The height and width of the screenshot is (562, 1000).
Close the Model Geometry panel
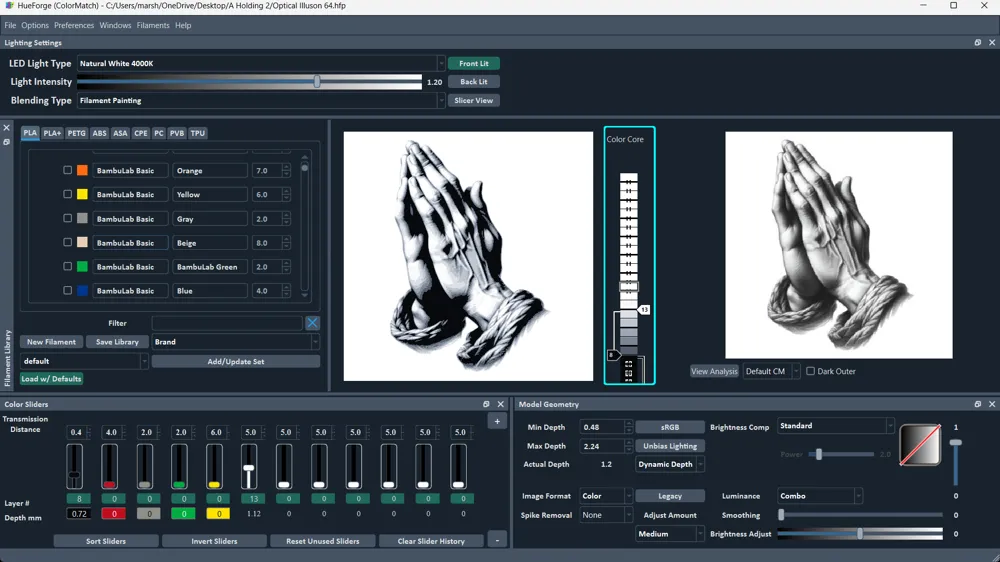pyautogui.click(x=992, y=404)
